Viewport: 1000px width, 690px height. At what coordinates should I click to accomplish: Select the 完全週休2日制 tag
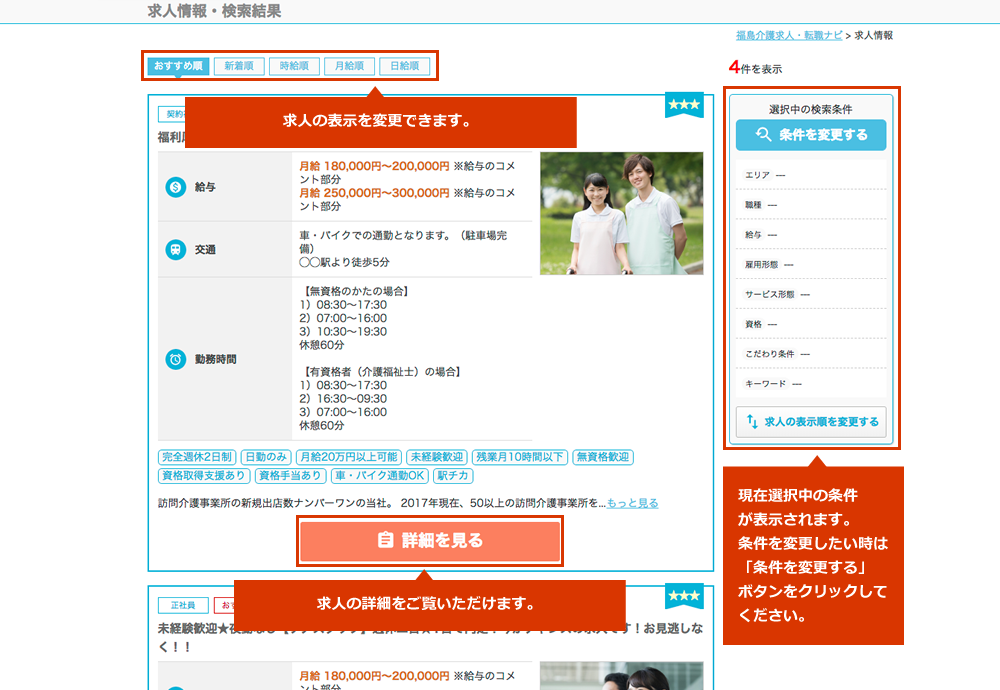pos(196,457)
